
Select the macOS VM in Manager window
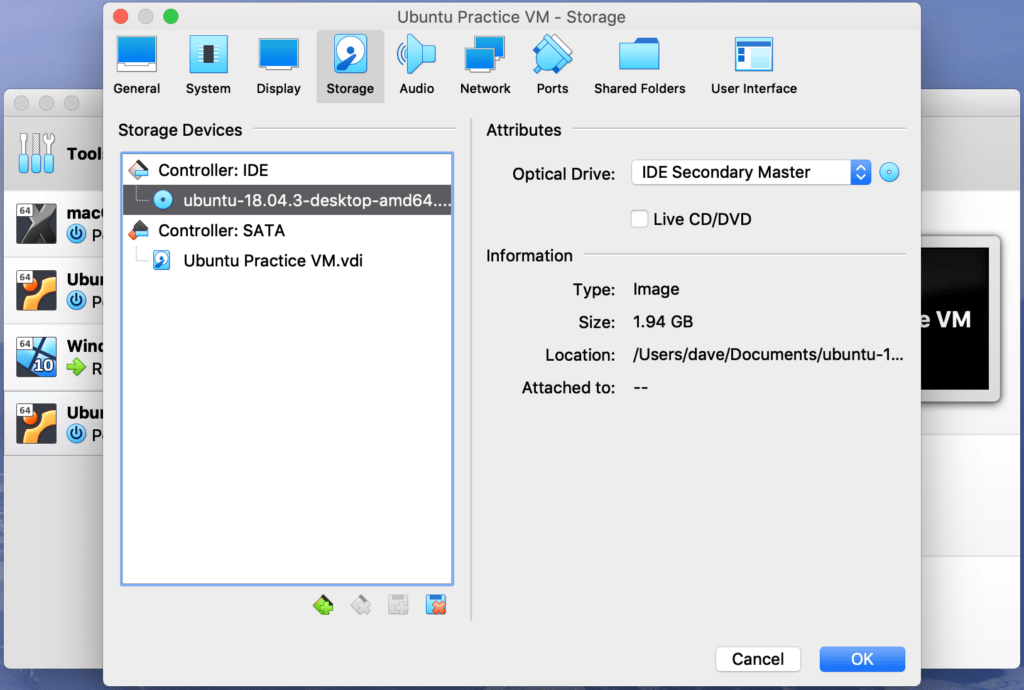click(x=55, y=224)
